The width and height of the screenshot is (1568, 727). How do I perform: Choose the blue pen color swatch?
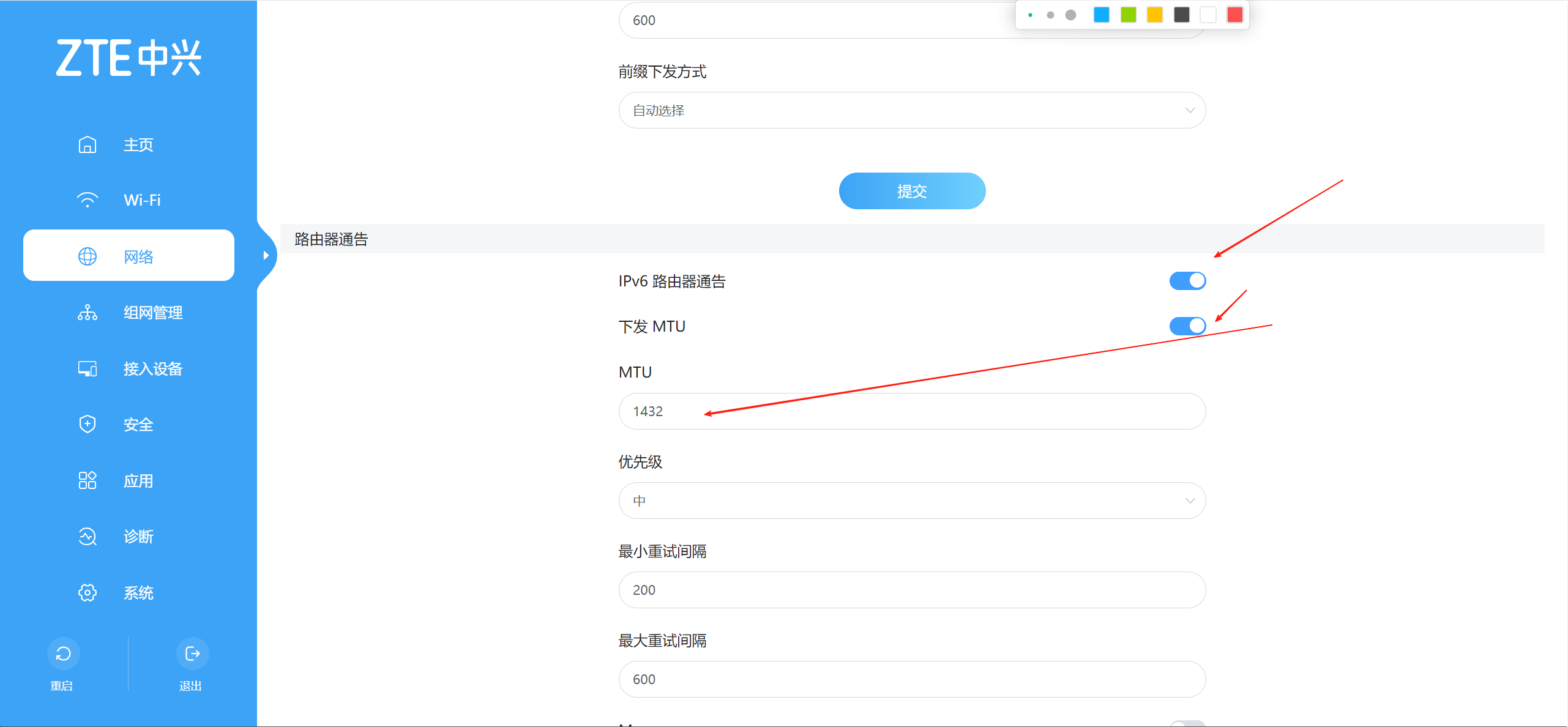point(1101,15)
